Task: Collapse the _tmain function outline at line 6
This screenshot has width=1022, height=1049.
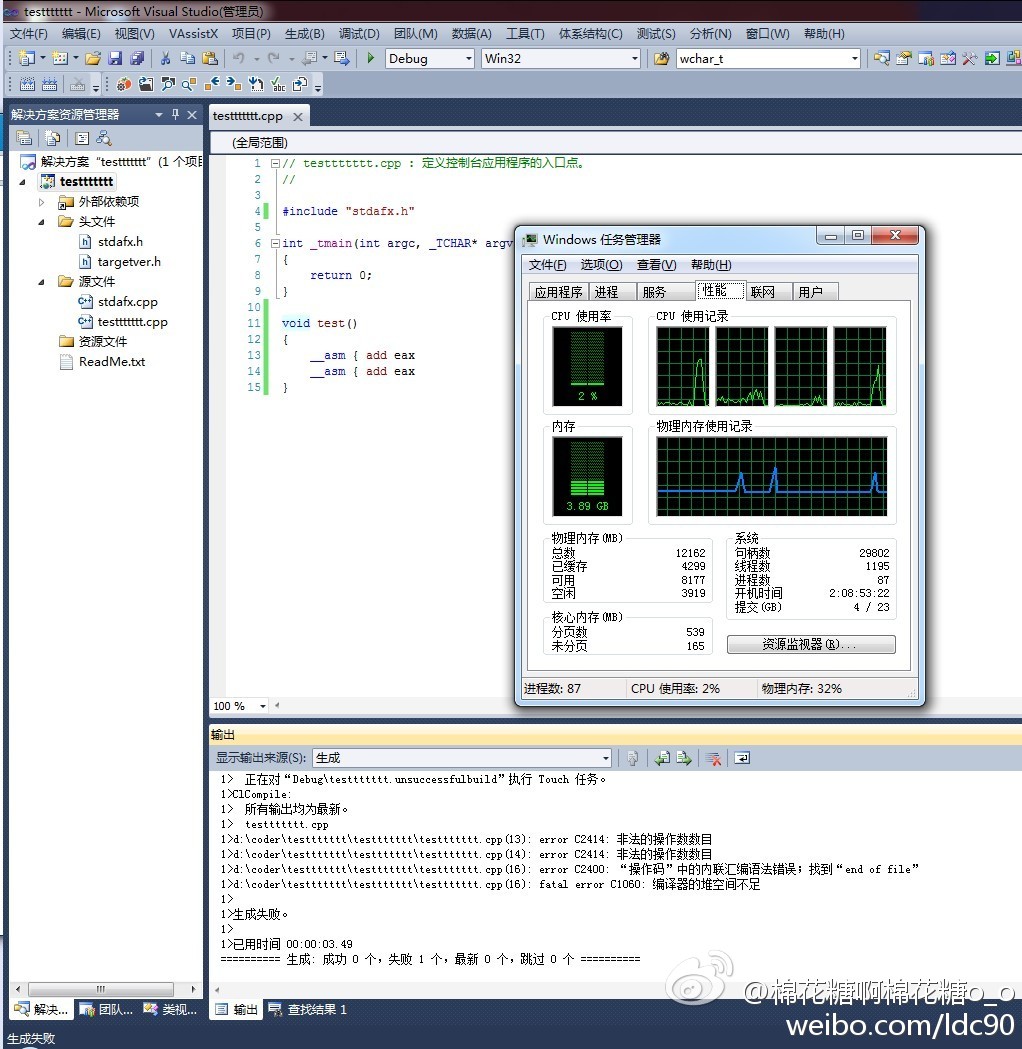Action: (x=275, y=244)
